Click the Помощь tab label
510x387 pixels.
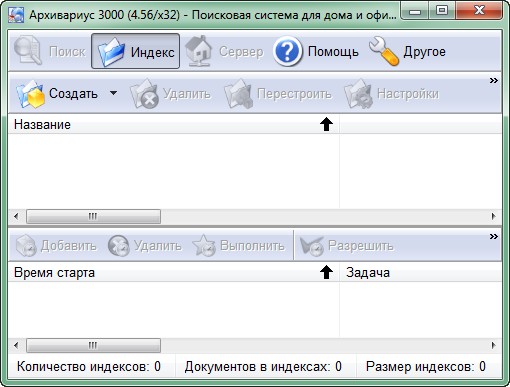tap(333, 52)
